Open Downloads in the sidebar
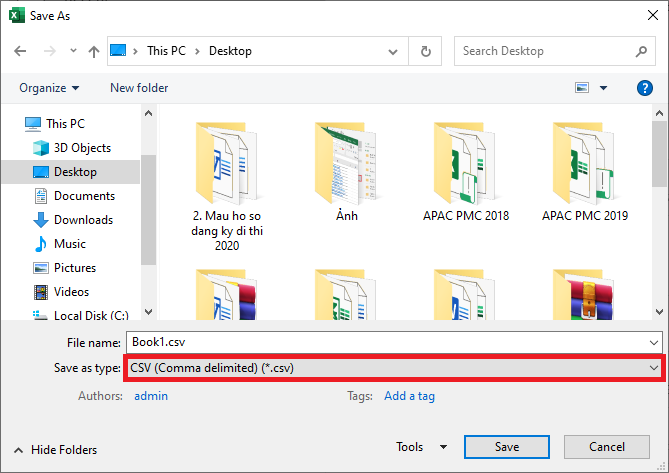Screen dimensions: 669x473 [84, 220]
